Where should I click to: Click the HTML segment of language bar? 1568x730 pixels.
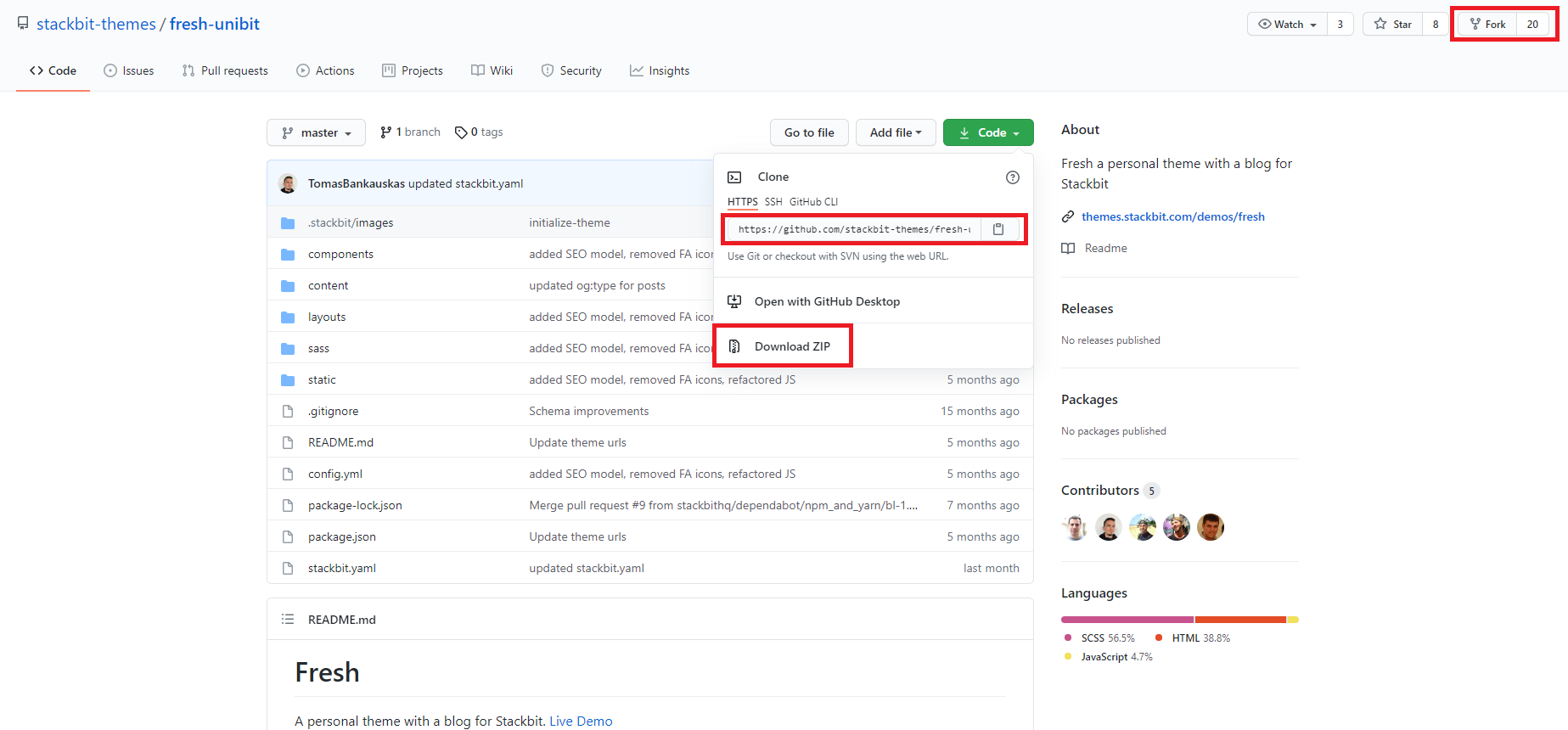(1240, 620)
